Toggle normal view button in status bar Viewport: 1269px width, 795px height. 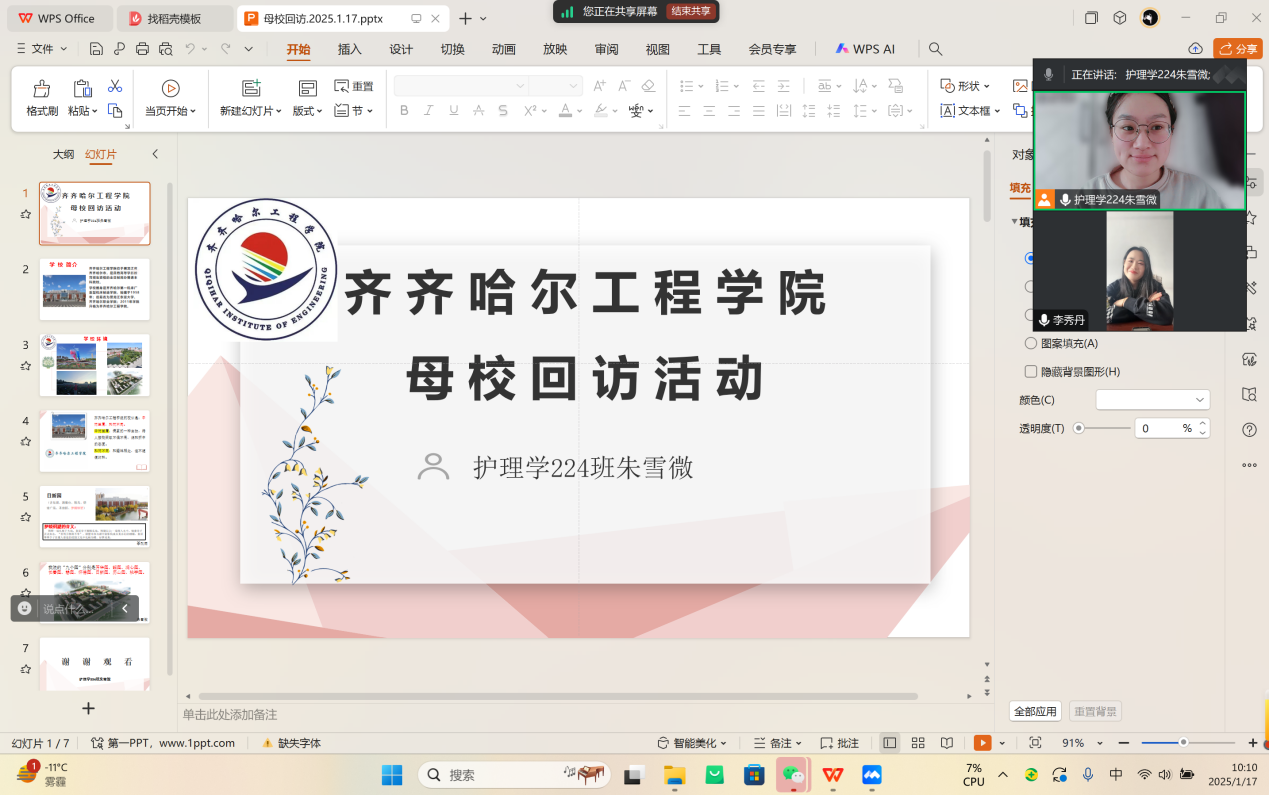889,743
